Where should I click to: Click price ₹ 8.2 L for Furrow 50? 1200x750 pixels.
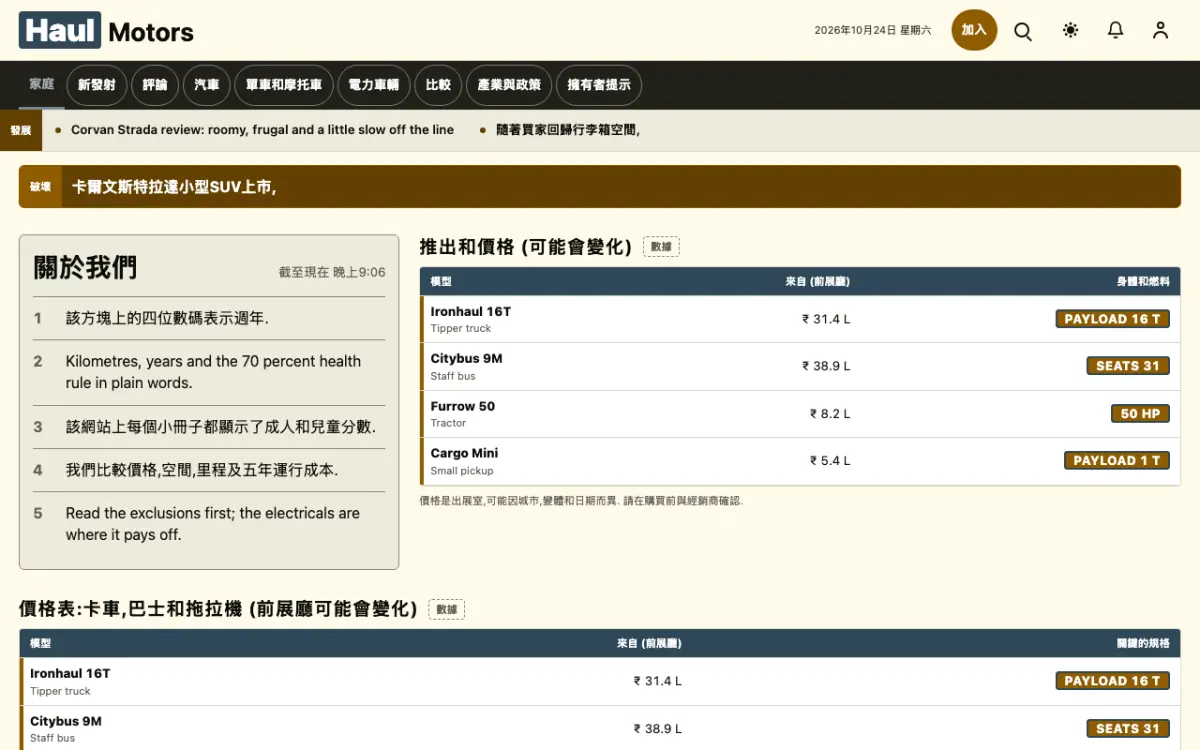coord(830,414)
